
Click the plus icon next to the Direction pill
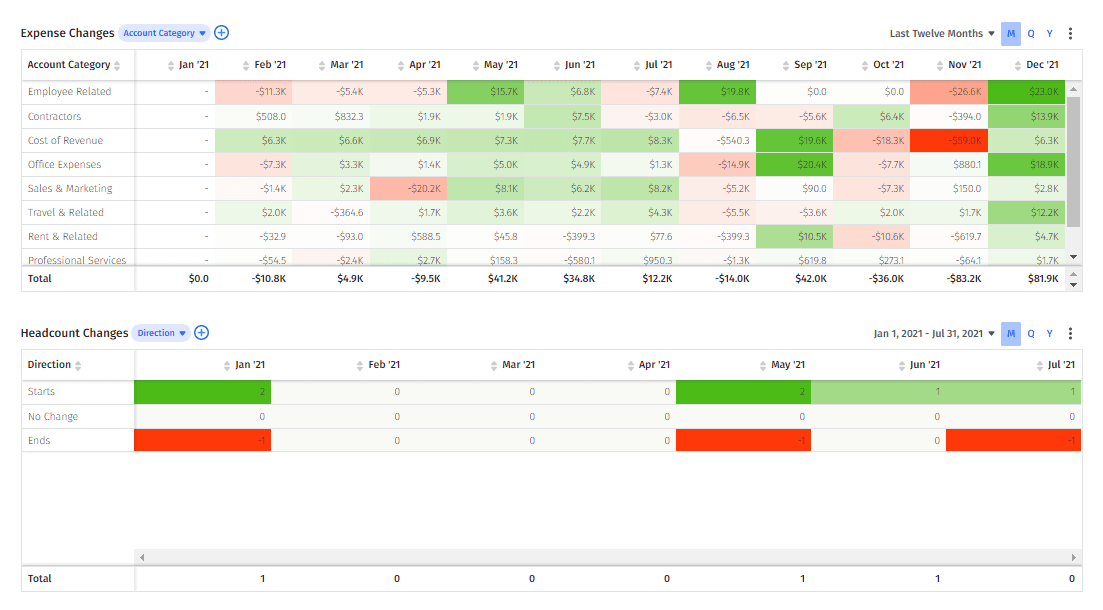[201, 333]
